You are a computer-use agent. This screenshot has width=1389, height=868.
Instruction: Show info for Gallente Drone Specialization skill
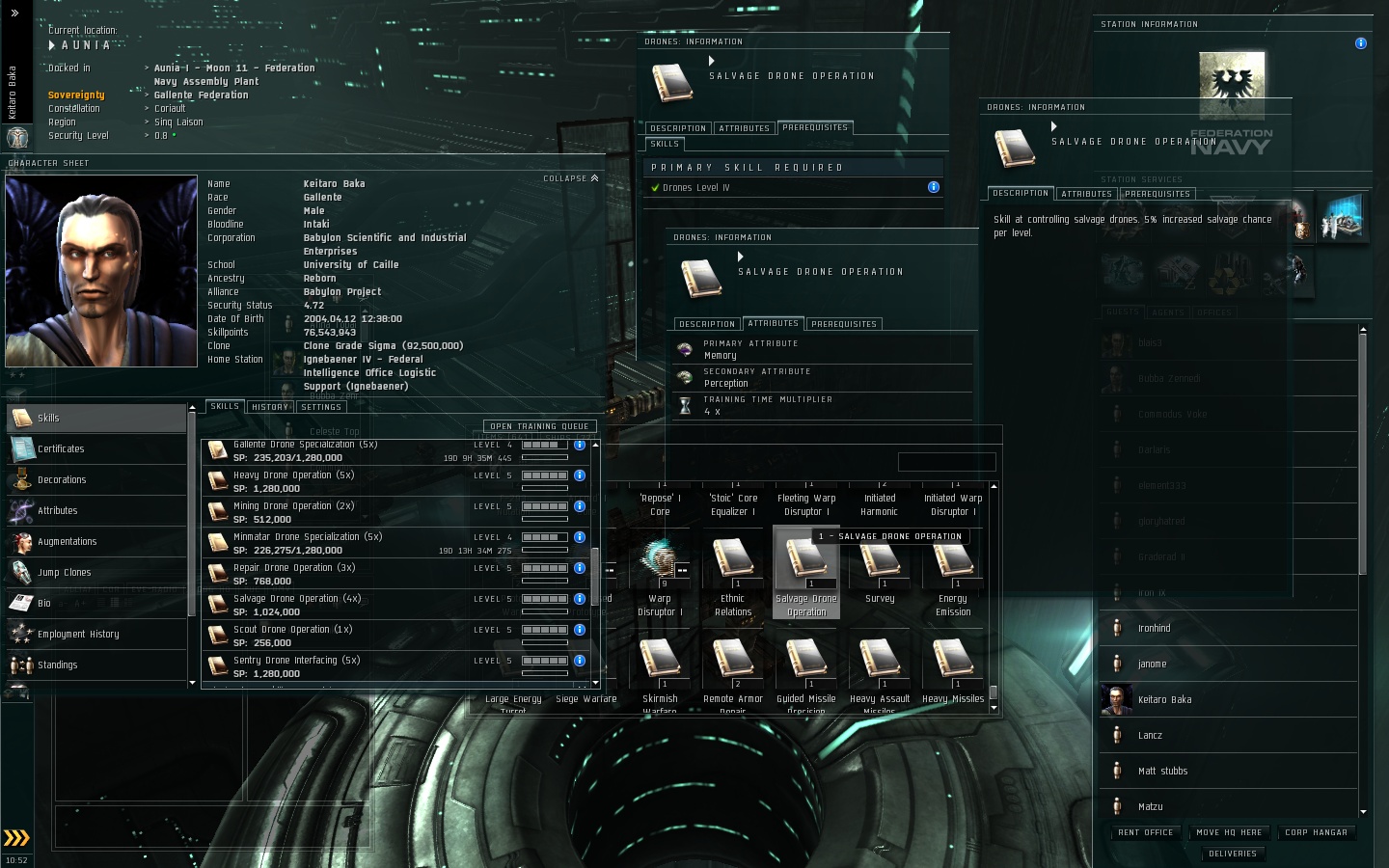coord(580,445)
